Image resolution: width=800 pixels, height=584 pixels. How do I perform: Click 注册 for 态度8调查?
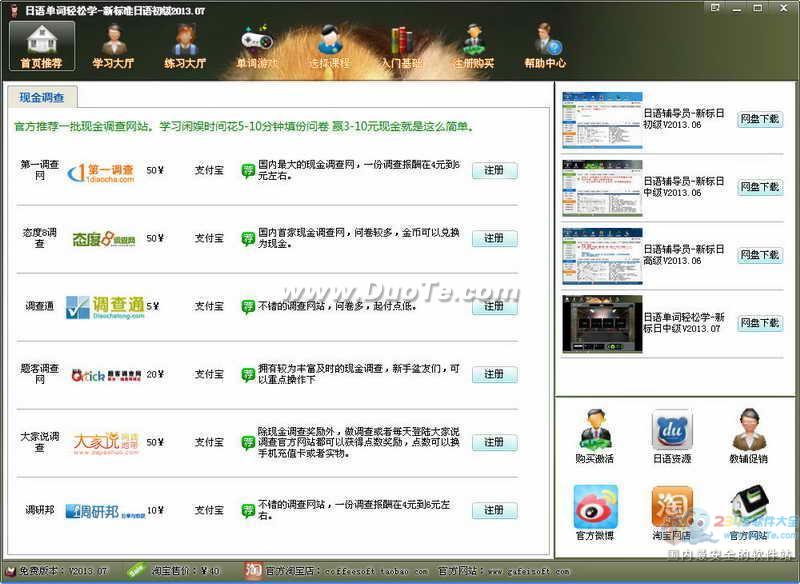[x=494, y=238]
